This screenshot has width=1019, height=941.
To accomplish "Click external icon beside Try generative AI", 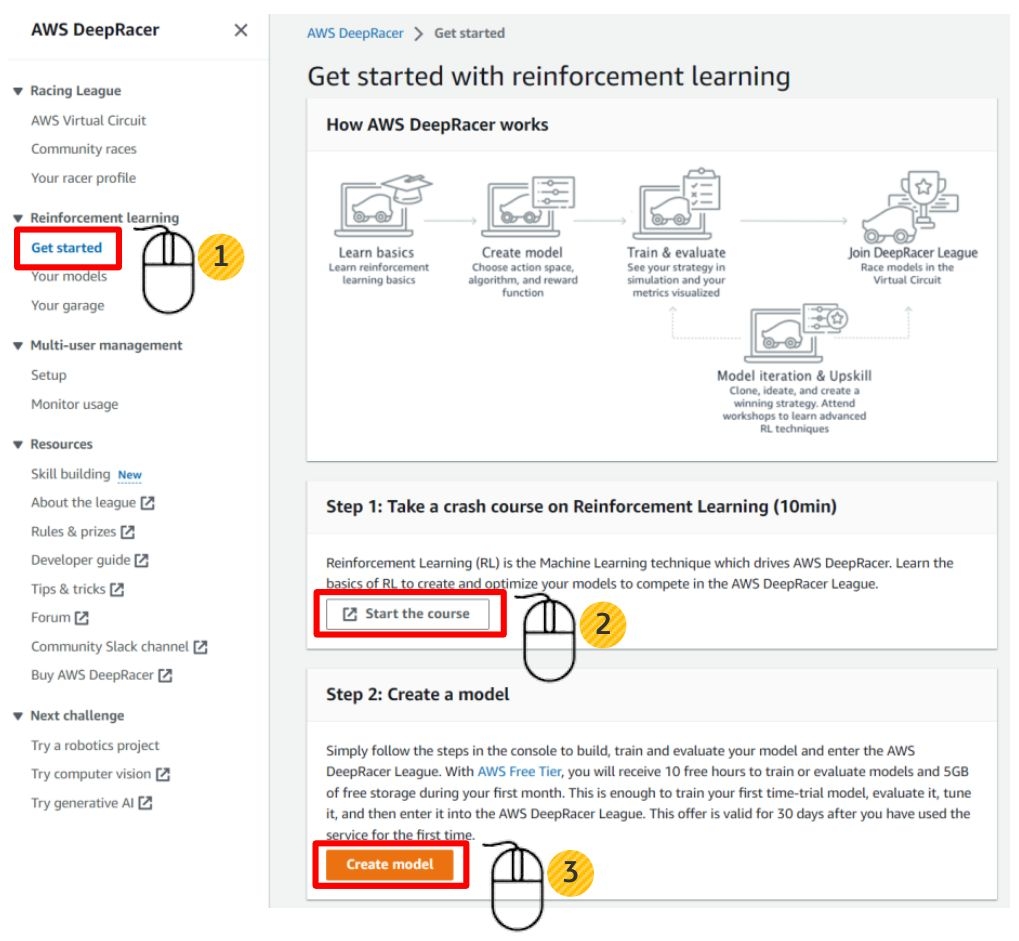I will tap(146, 803).
